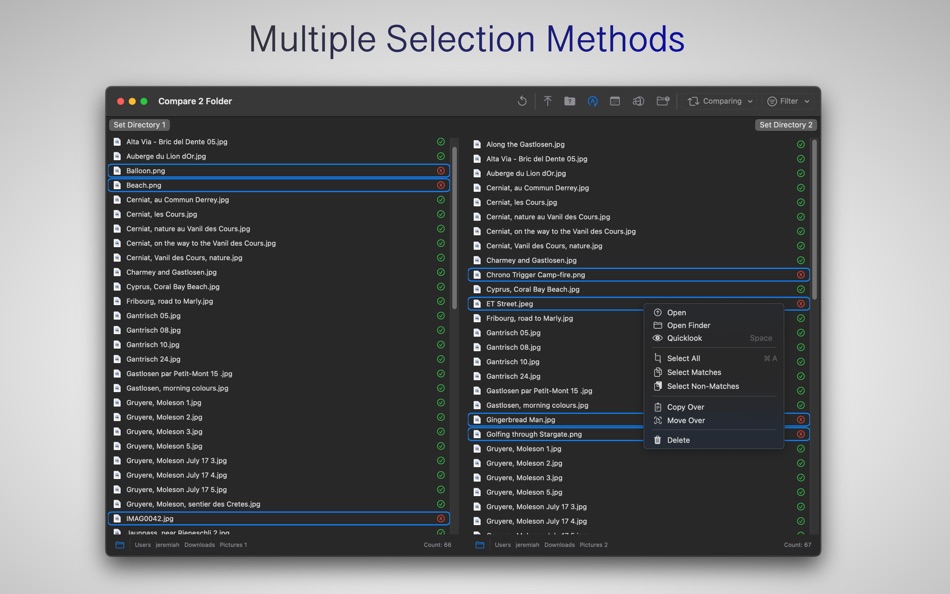Click red X status icon for Beach.png
Screen dimensions: 950x594
[441, 185]
